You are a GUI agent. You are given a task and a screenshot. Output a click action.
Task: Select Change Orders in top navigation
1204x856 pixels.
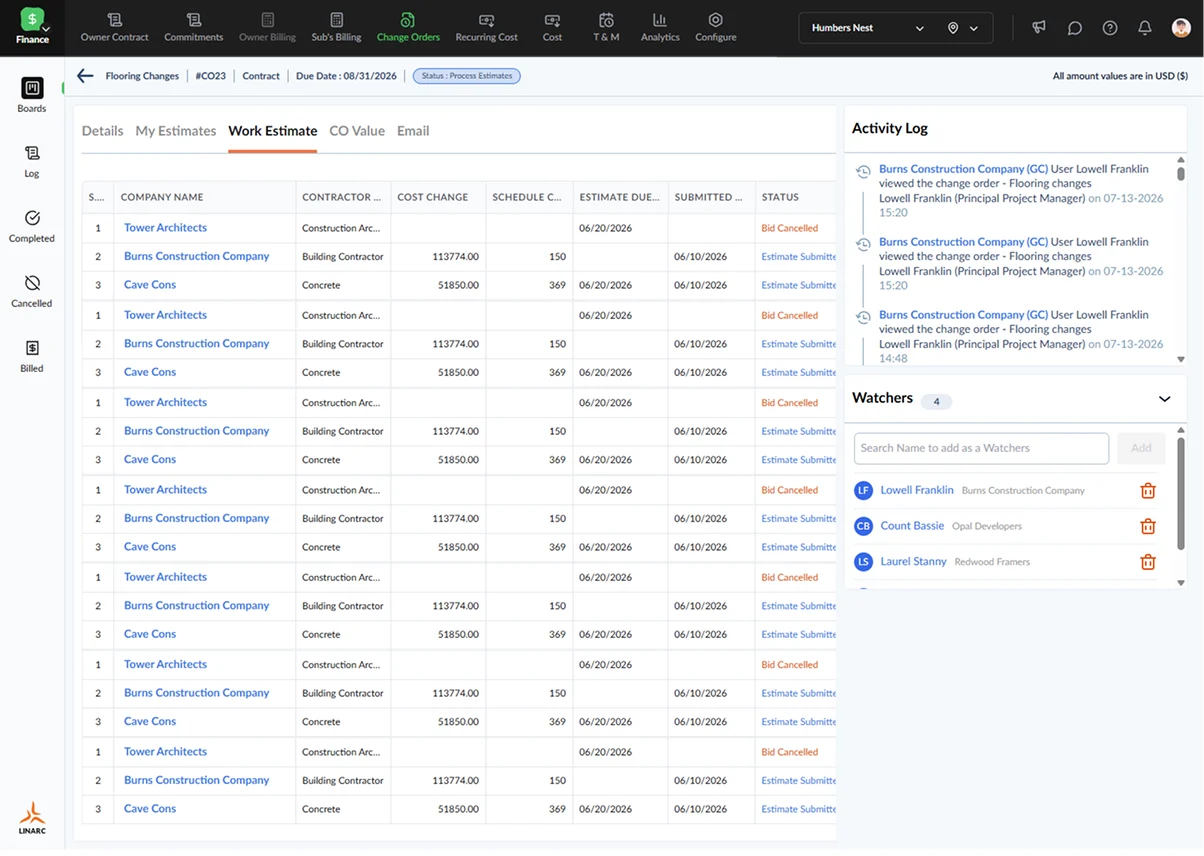tap(408, 28)
